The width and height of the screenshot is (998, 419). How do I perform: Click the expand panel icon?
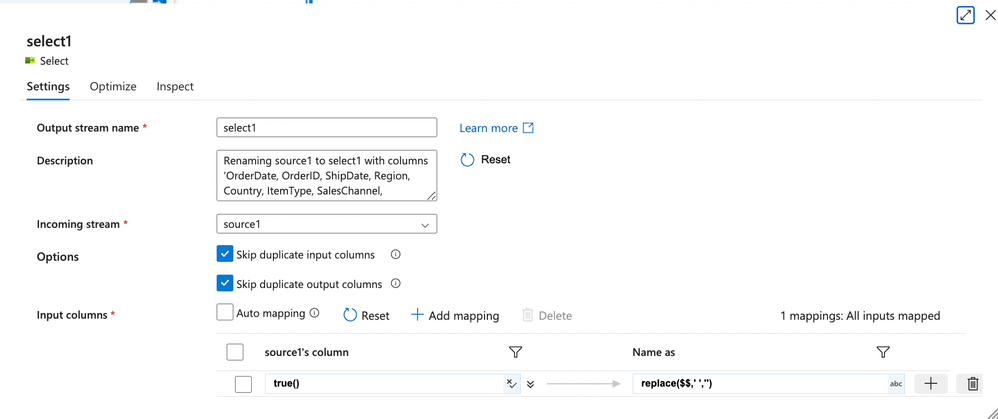point(965,15)
